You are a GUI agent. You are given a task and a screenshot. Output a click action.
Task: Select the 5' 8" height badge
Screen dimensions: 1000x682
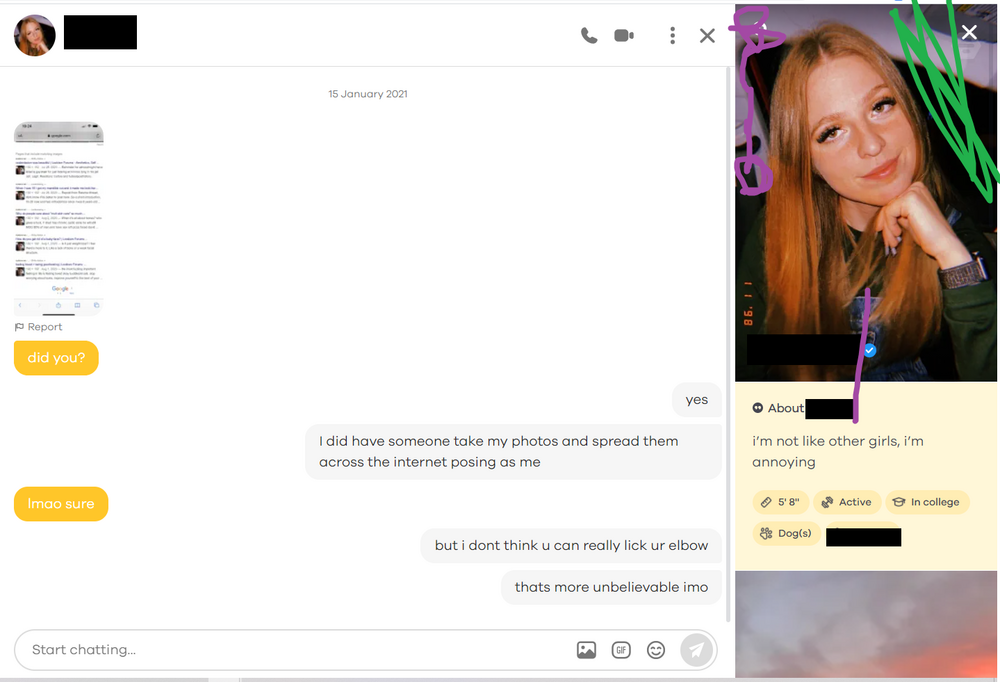780,502
